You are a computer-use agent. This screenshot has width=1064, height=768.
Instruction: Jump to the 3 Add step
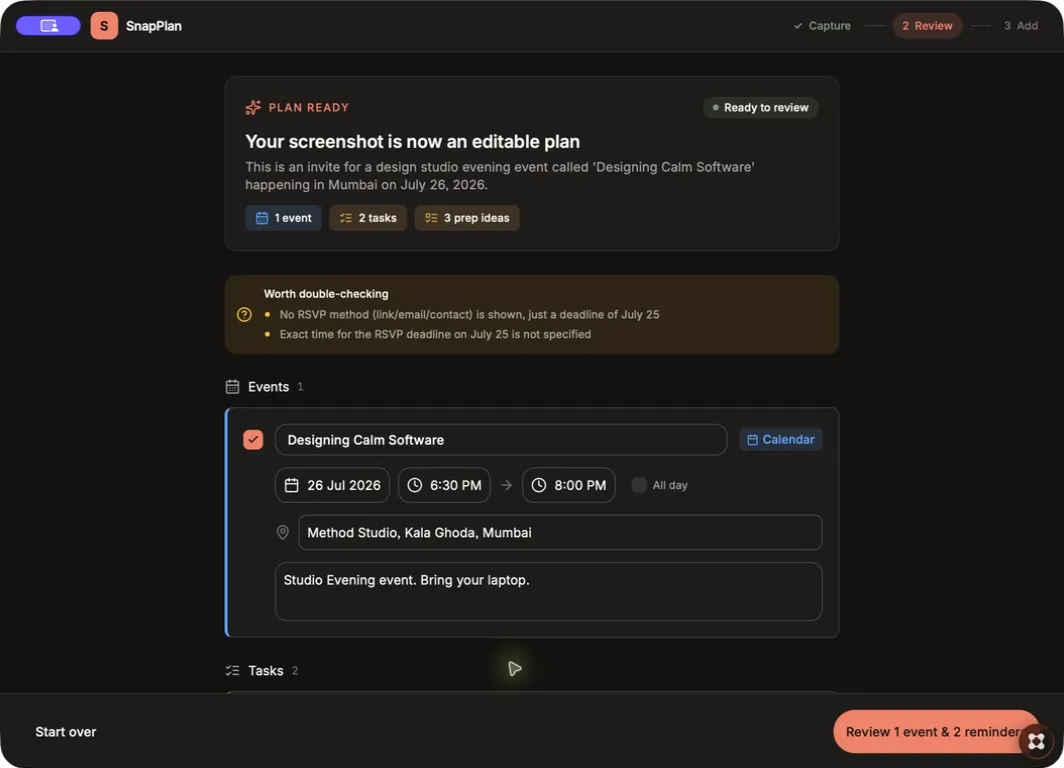click(x=1021, y=26)
